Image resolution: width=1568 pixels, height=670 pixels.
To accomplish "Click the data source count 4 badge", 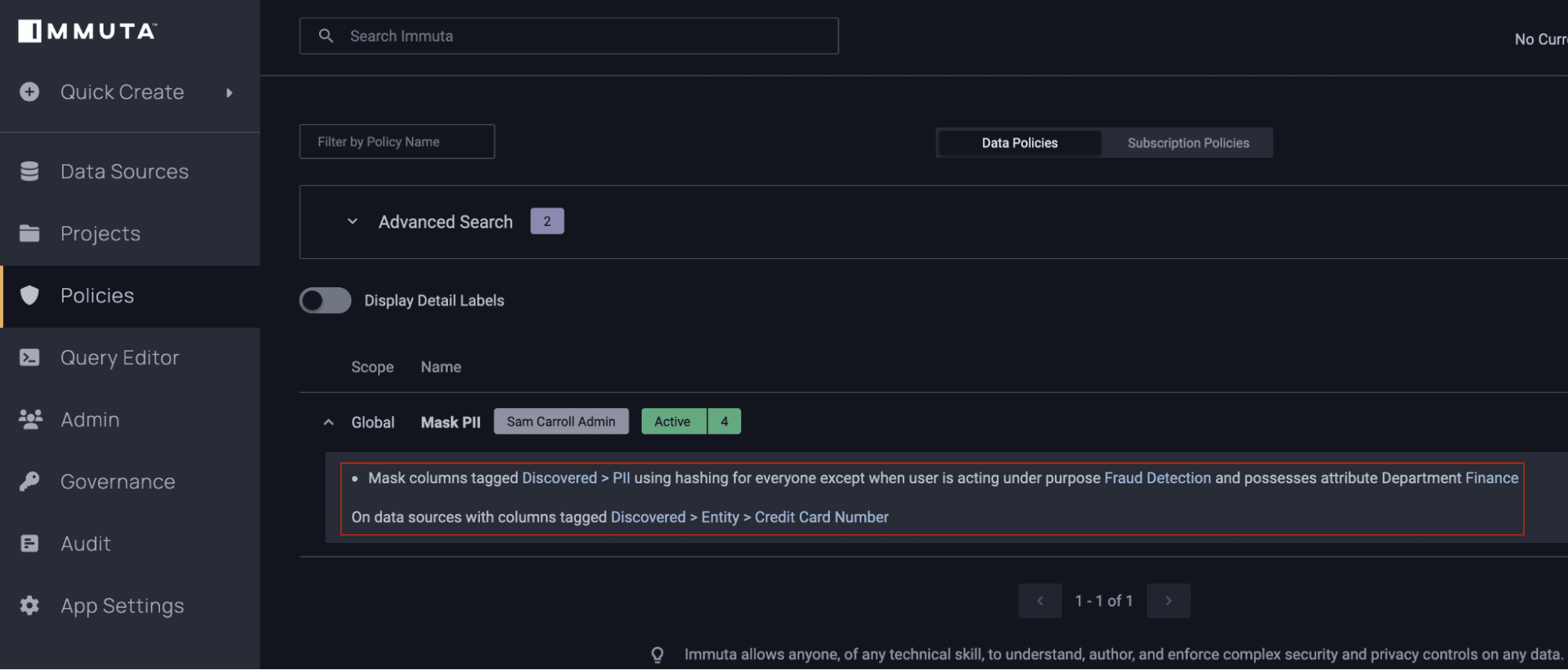I will click(725, 421).
